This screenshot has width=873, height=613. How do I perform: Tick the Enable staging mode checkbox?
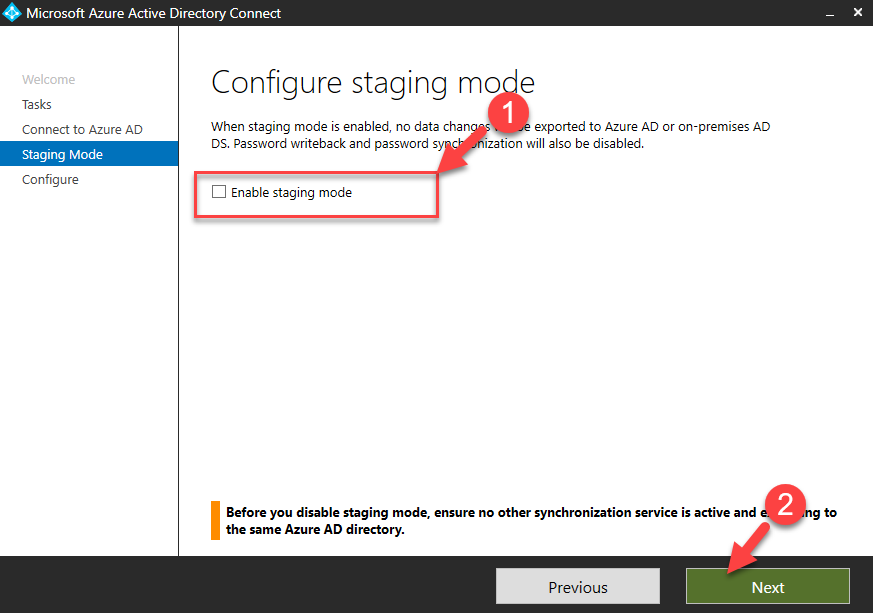click(x=219, y=192)
